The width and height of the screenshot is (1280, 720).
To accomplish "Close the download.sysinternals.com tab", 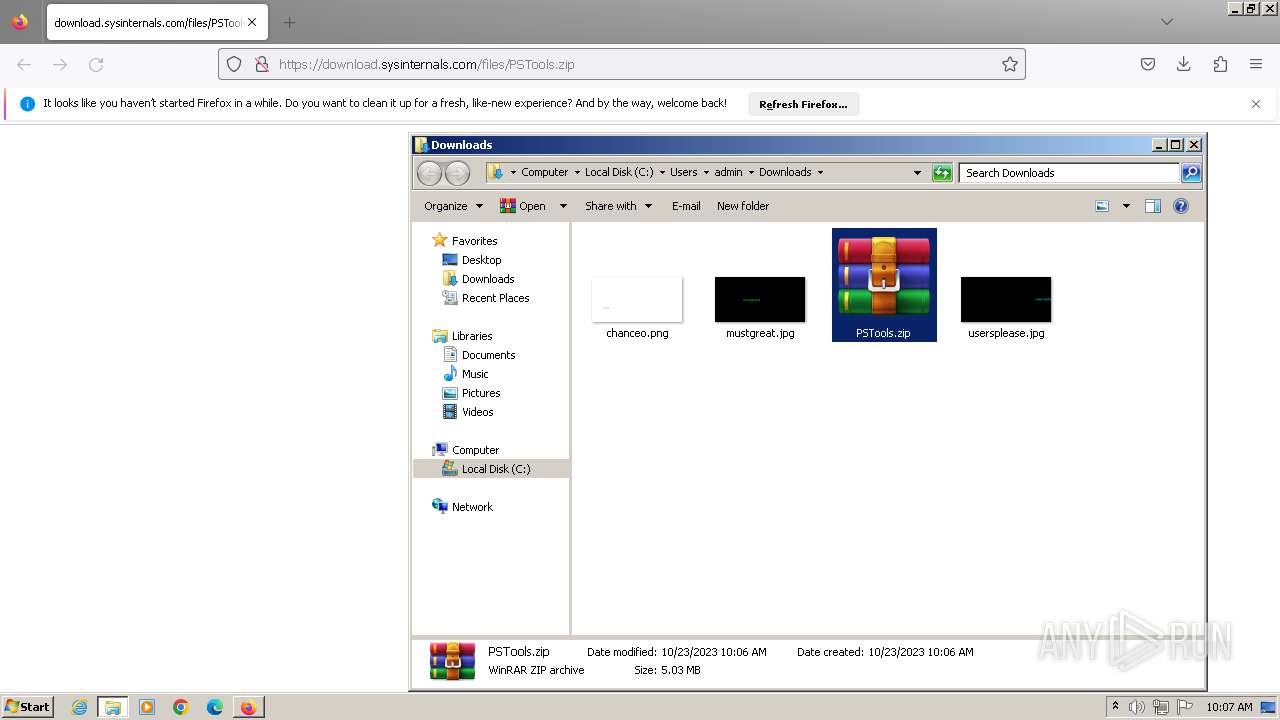I will tap(252, 22).
